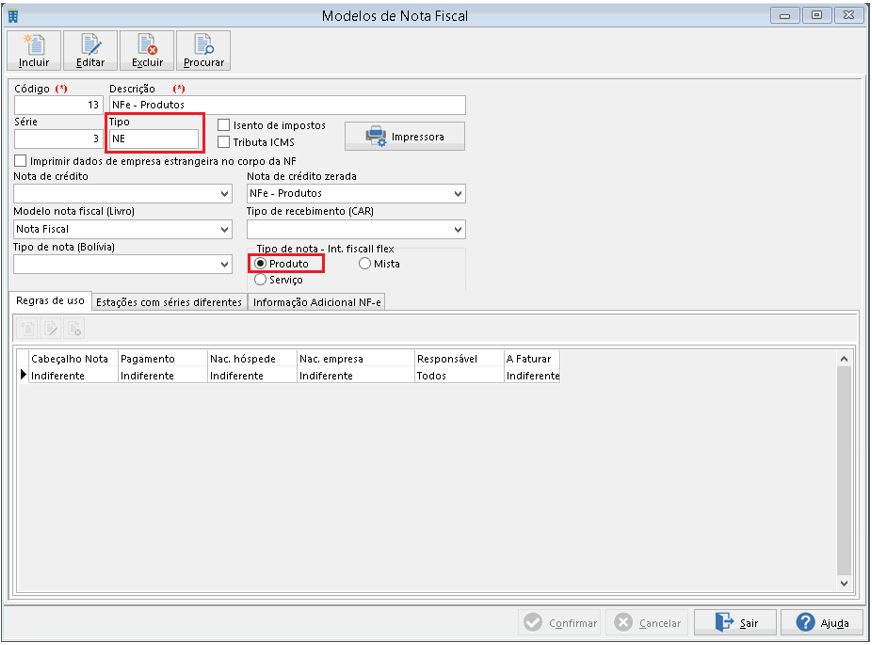The image size is (872, 645).
Task: Click the disabled edit rule icon
Action: click(x=51, y=329)
